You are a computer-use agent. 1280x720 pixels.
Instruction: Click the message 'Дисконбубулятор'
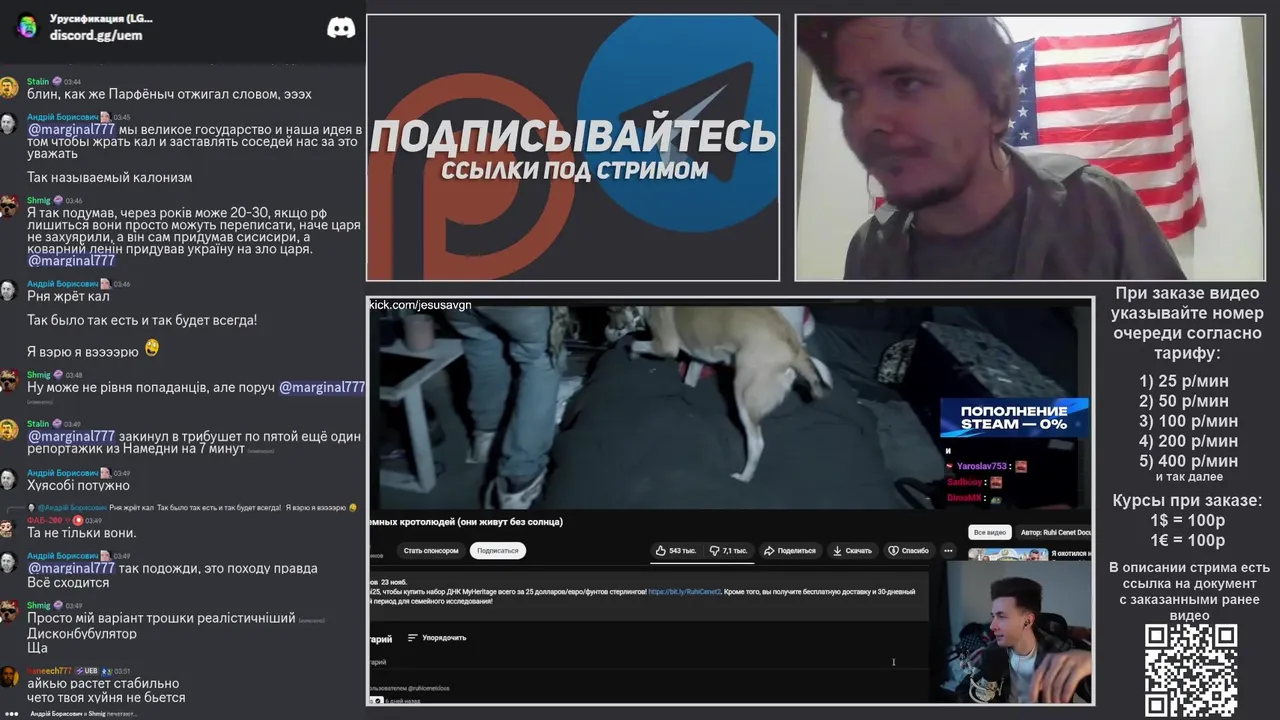point(82,633)
